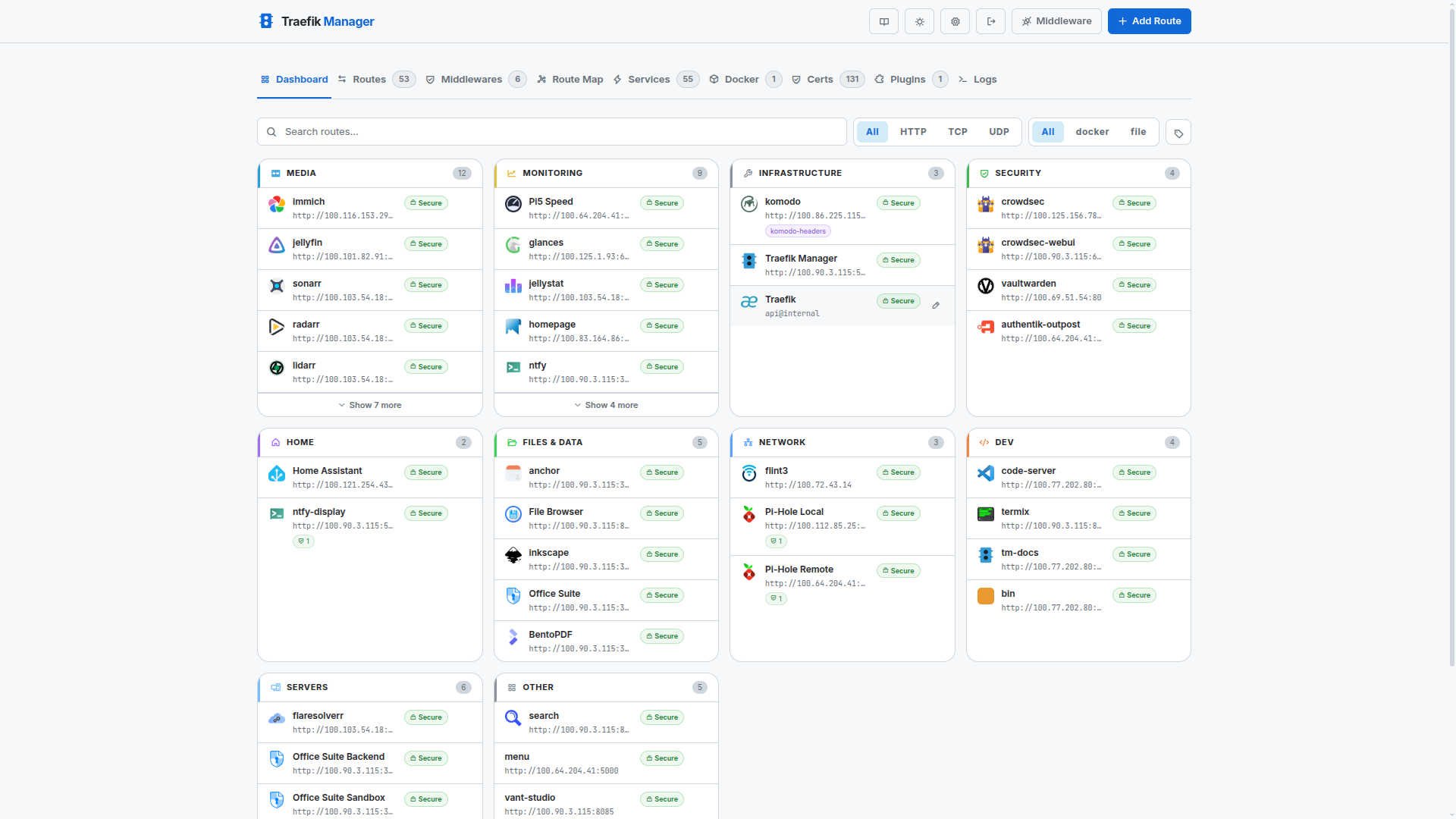Viewport: 1456px width, 819px height.
Task: Click the Add Route button
Action: pyautogui.click(x=1149, y=21)
